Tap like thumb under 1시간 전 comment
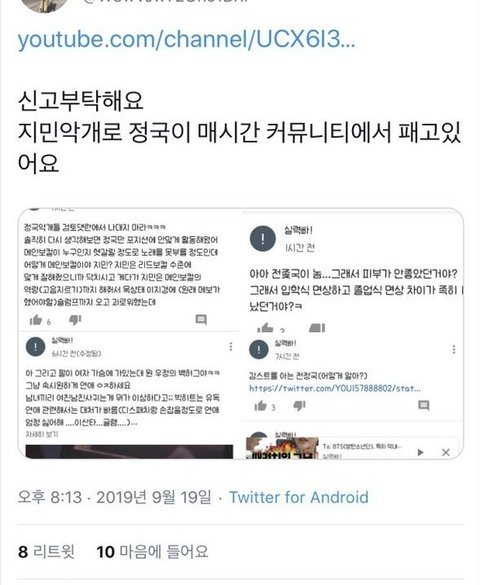Screen dimensions: 480x585 [x=265, y=328]
